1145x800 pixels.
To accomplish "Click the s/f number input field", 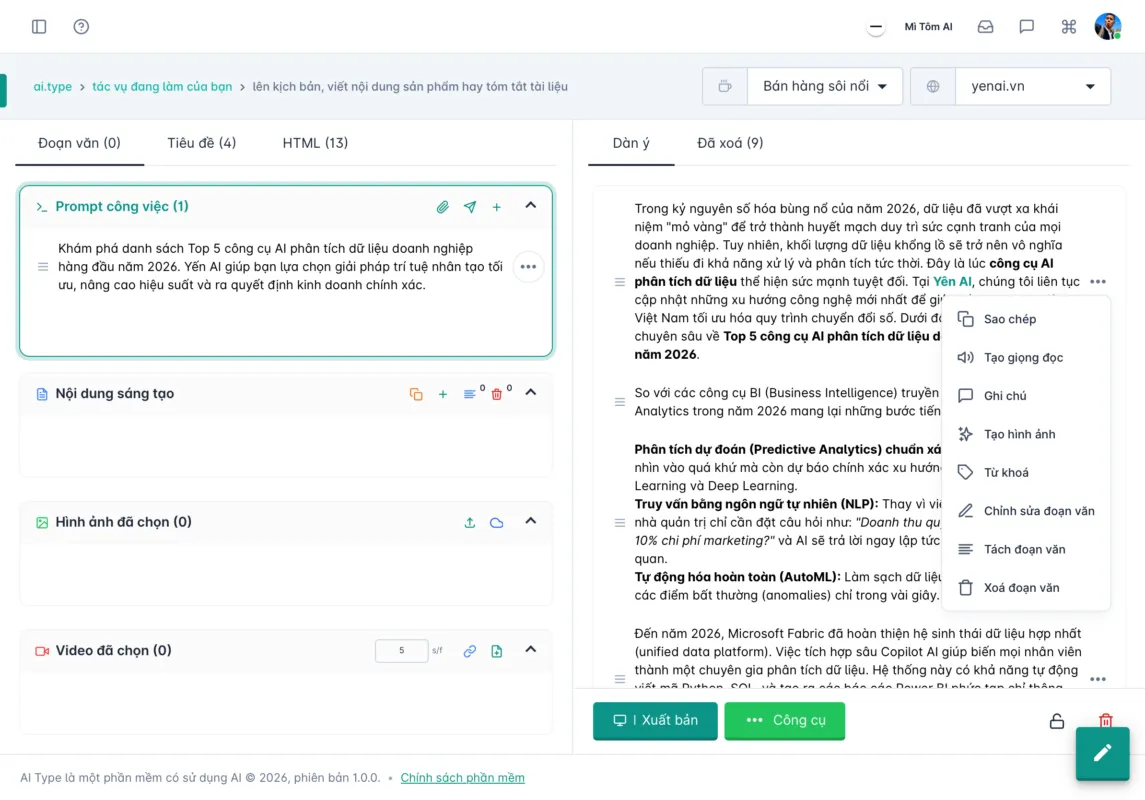I will pos(402,650).
